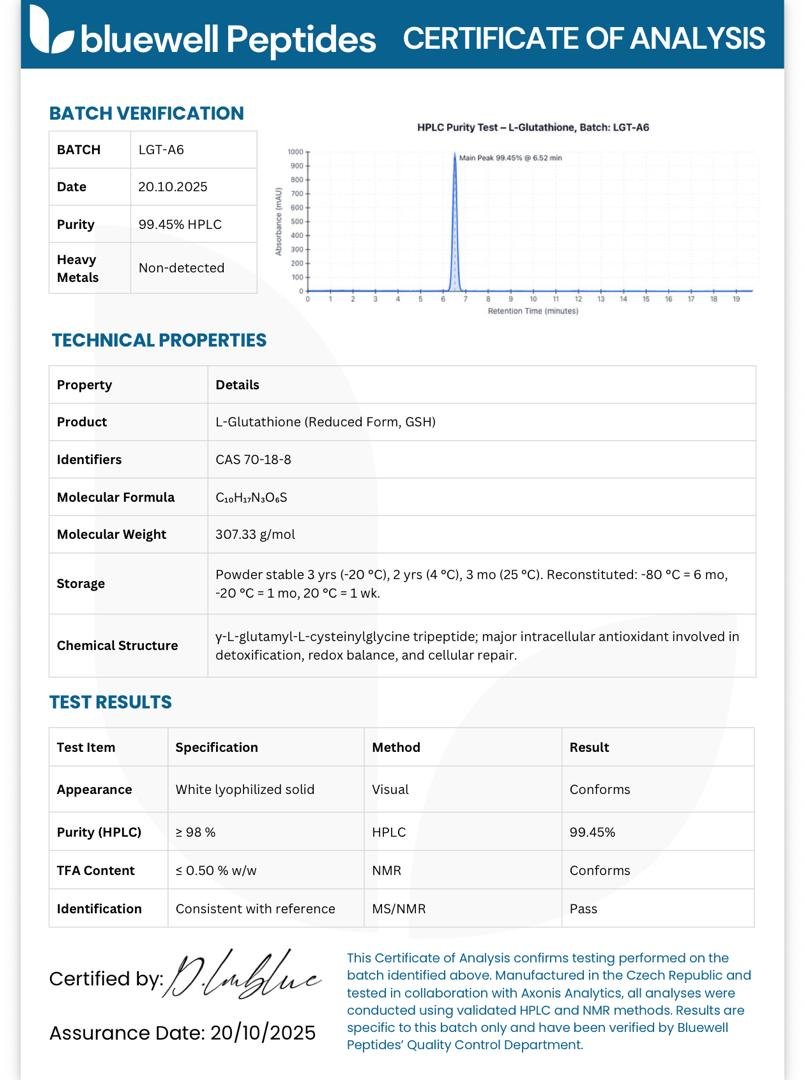Click the bluewell Peptides brand name
The image size is (805, 1080).
click(x=229, y=39)
